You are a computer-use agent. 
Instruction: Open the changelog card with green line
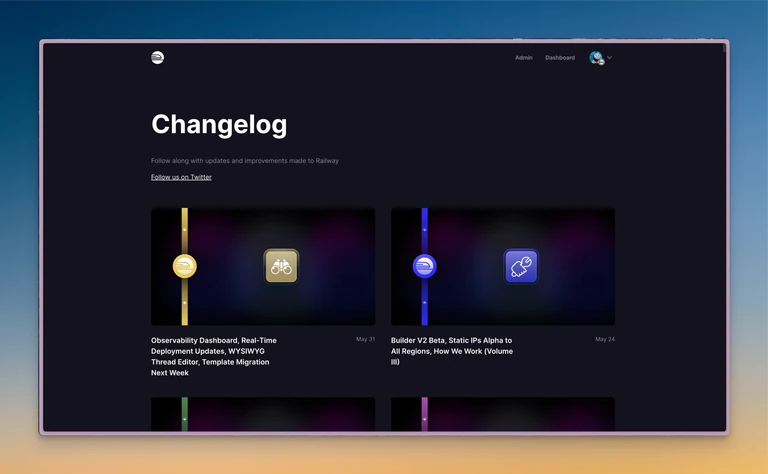click(263, 414)
